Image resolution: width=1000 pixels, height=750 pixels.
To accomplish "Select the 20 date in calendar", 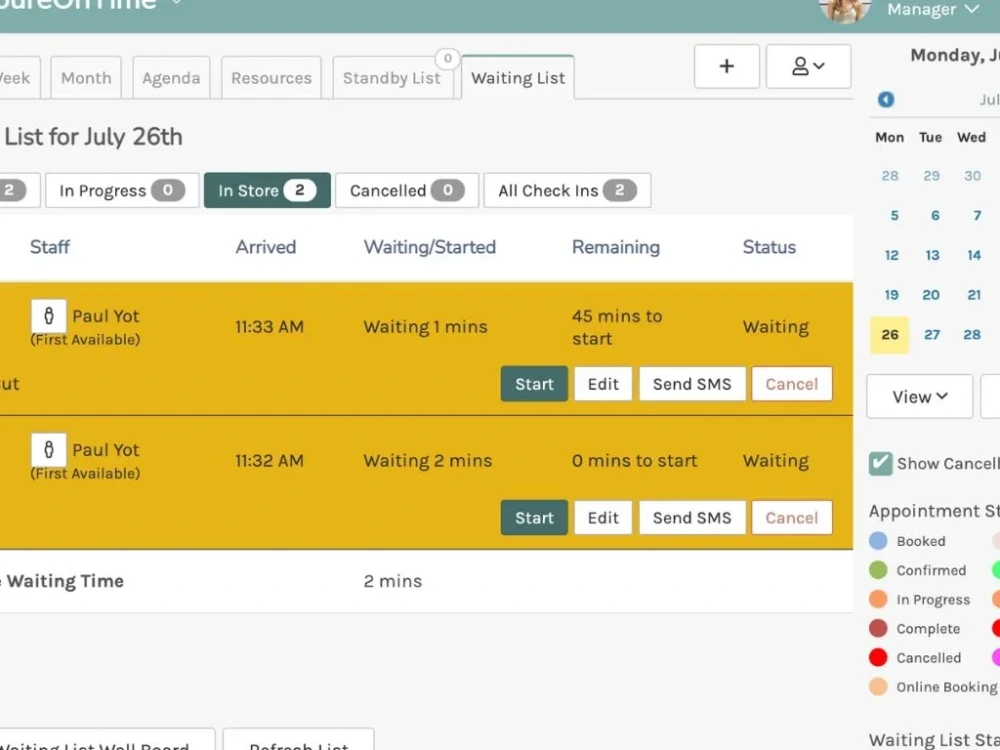I will (931, 295).
